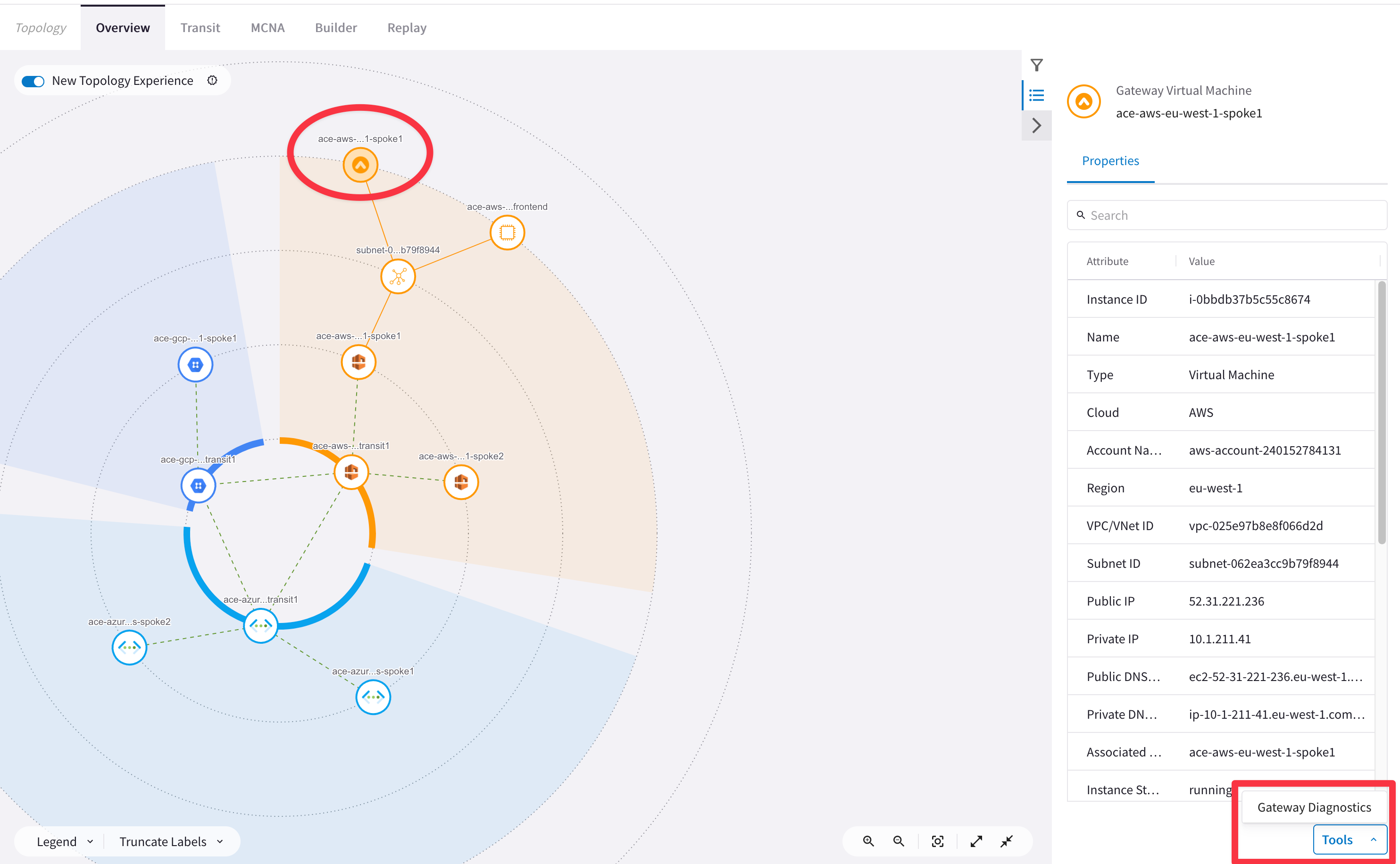Image resolution: width=1400 pixels, height=864 pixels.
Task: Click the Associated row value ace-aws-eu-west-1-spoke1
Action: tap(1262, 752)
